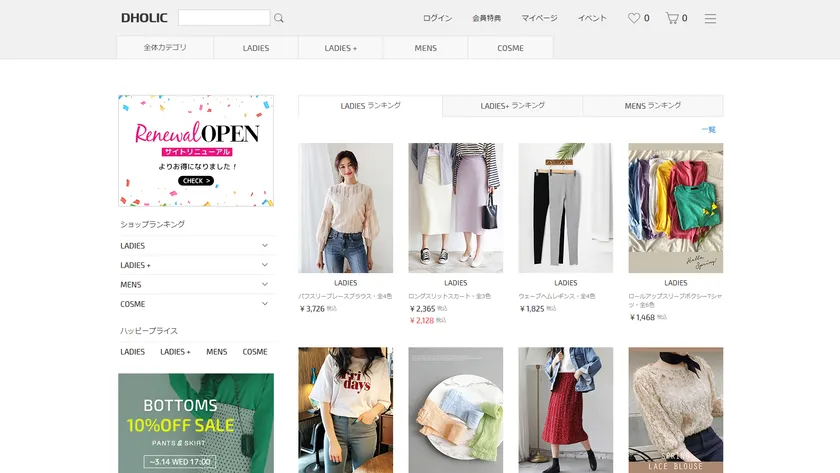The image size is (840, 473).
Task: Click the ウェーブヘムレギンス product title
Action: click(x=557, y=296)
